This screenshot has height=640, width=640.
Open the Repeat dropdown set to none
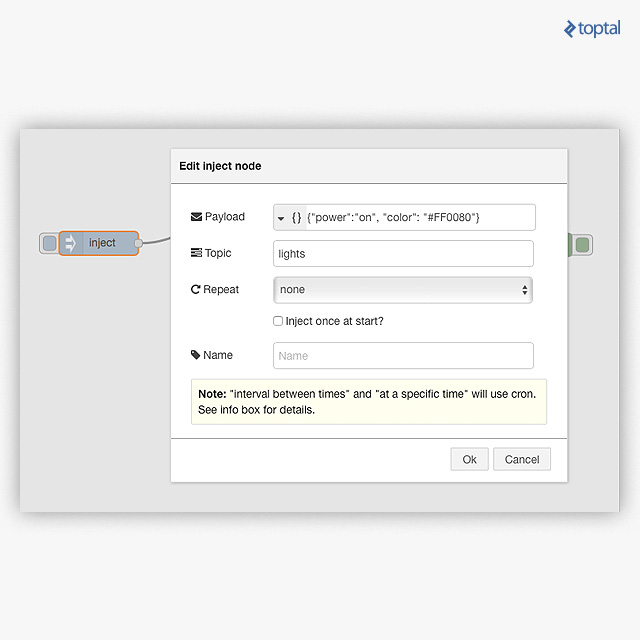tap(402, 290)
